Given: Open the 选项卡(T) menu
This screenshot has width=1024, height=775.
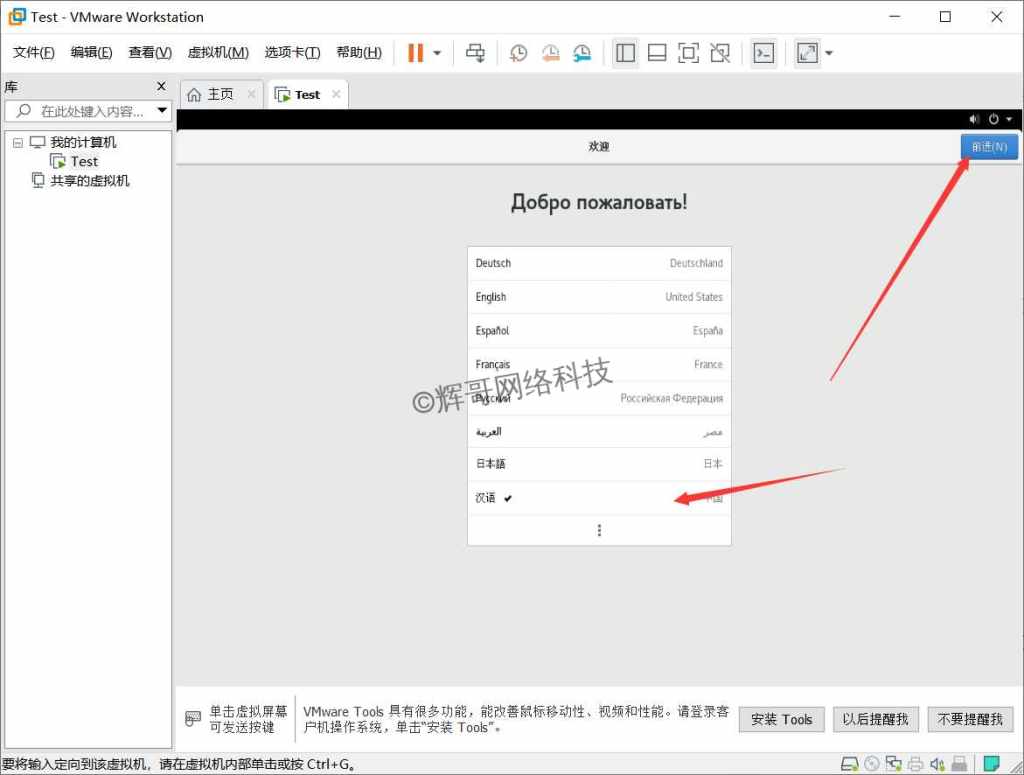Looking at the screenshot, I should (x=292, y=52).
